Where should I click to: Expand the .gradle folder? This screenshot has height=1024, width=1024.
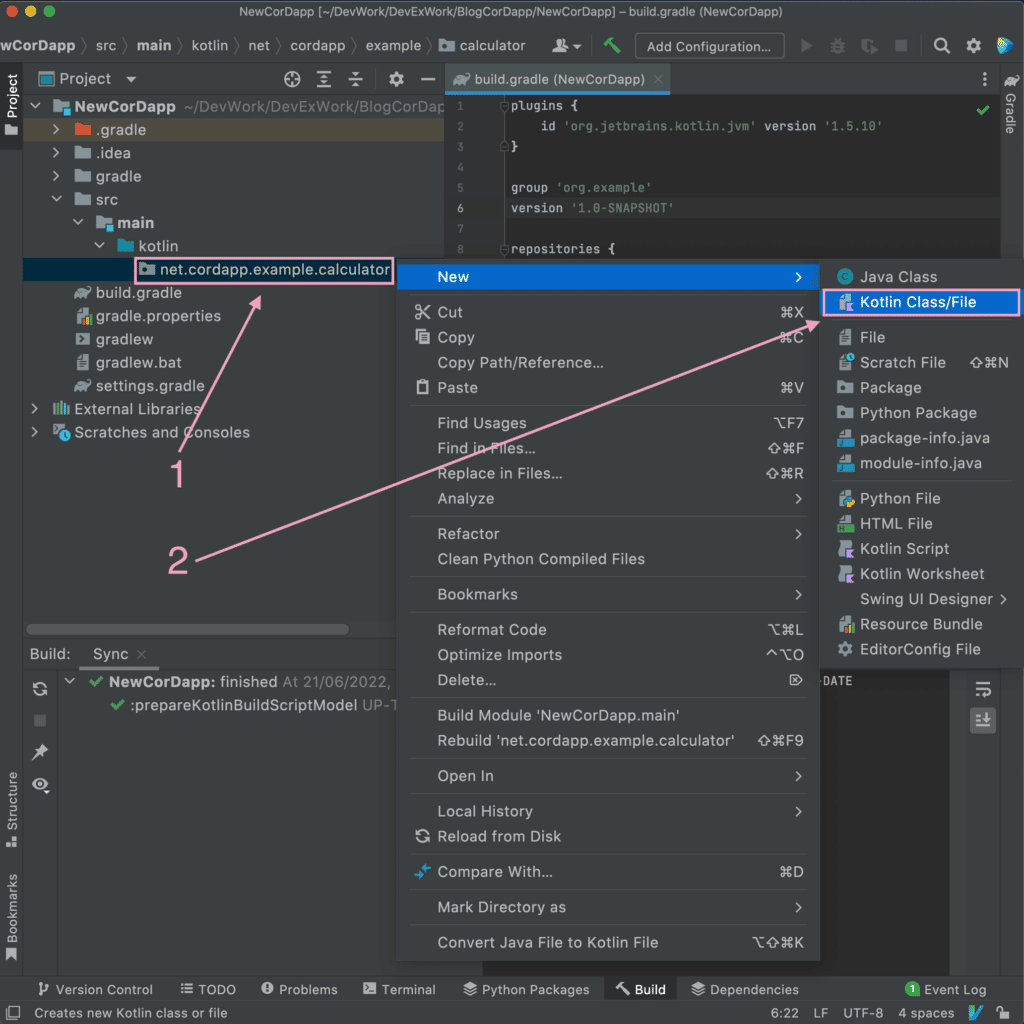(56, 129)
